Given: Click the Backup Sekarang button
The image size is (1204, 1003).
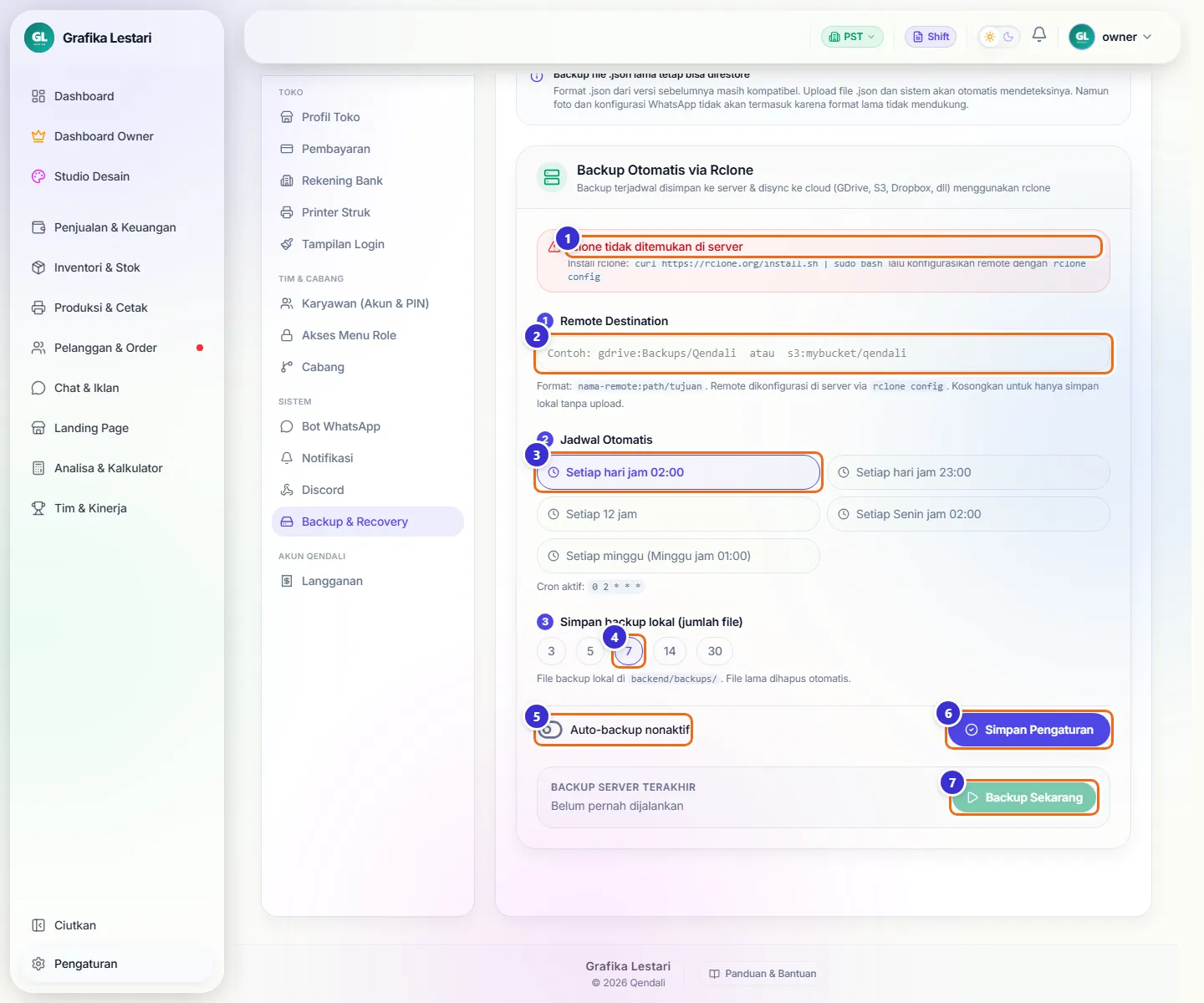Looking at the screenshot, I should click(1024, 797).
